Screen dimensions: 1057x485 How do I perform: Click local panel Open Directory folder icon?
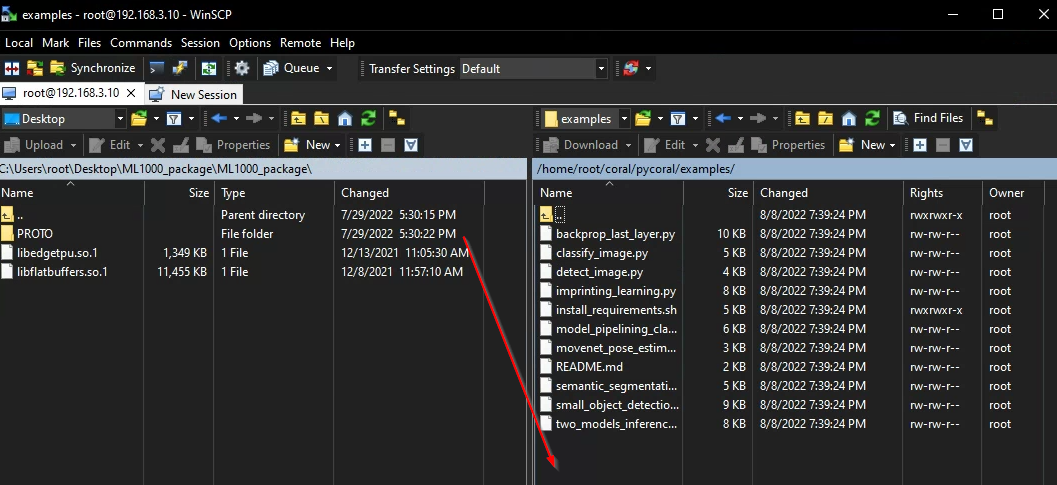point(139,119)
